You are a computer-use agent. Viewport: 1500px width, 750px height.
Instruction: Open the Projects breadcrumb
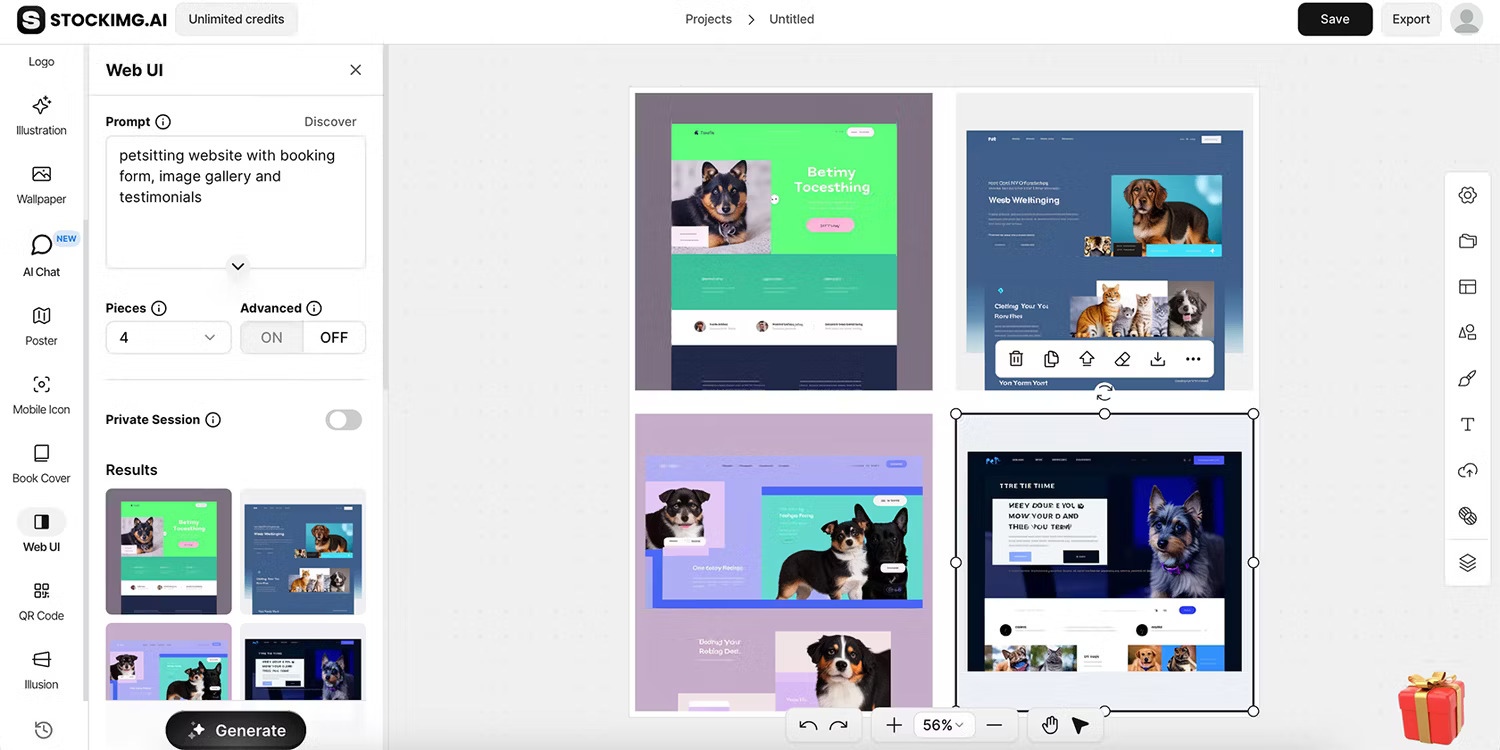click(708, 19)
